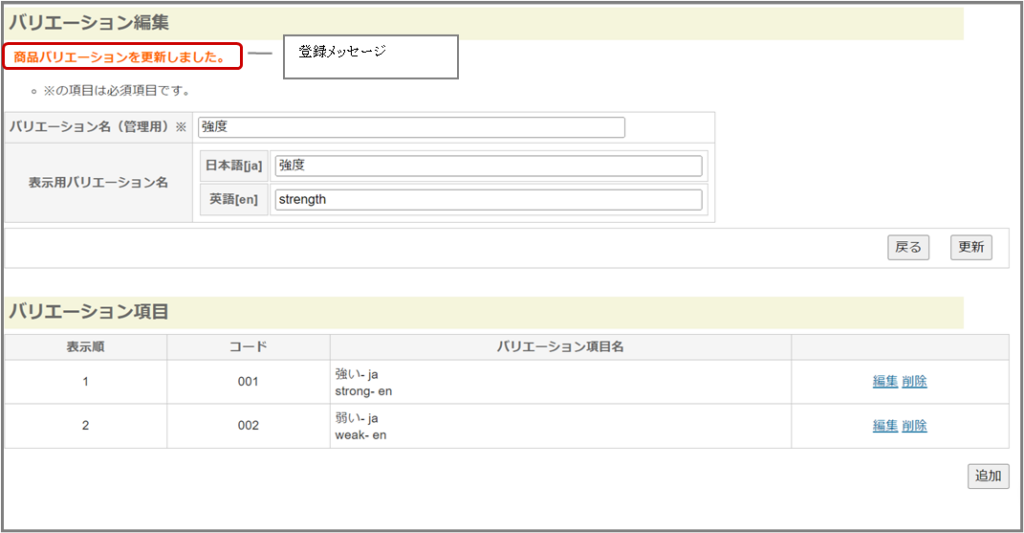Click the コード column header
The height and width of the screenshot is (533, 1024).
(x=248, y=347)
